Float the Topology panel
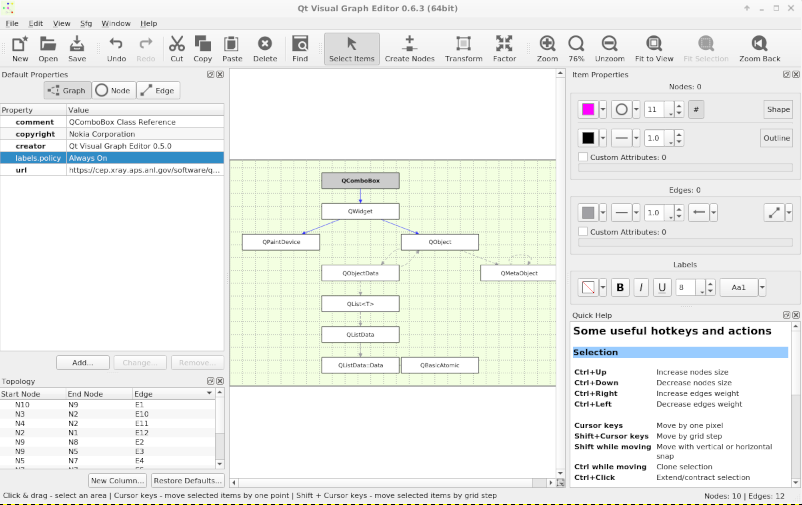Viewport: 802px width, 505px height. click(x=210, y=381)
